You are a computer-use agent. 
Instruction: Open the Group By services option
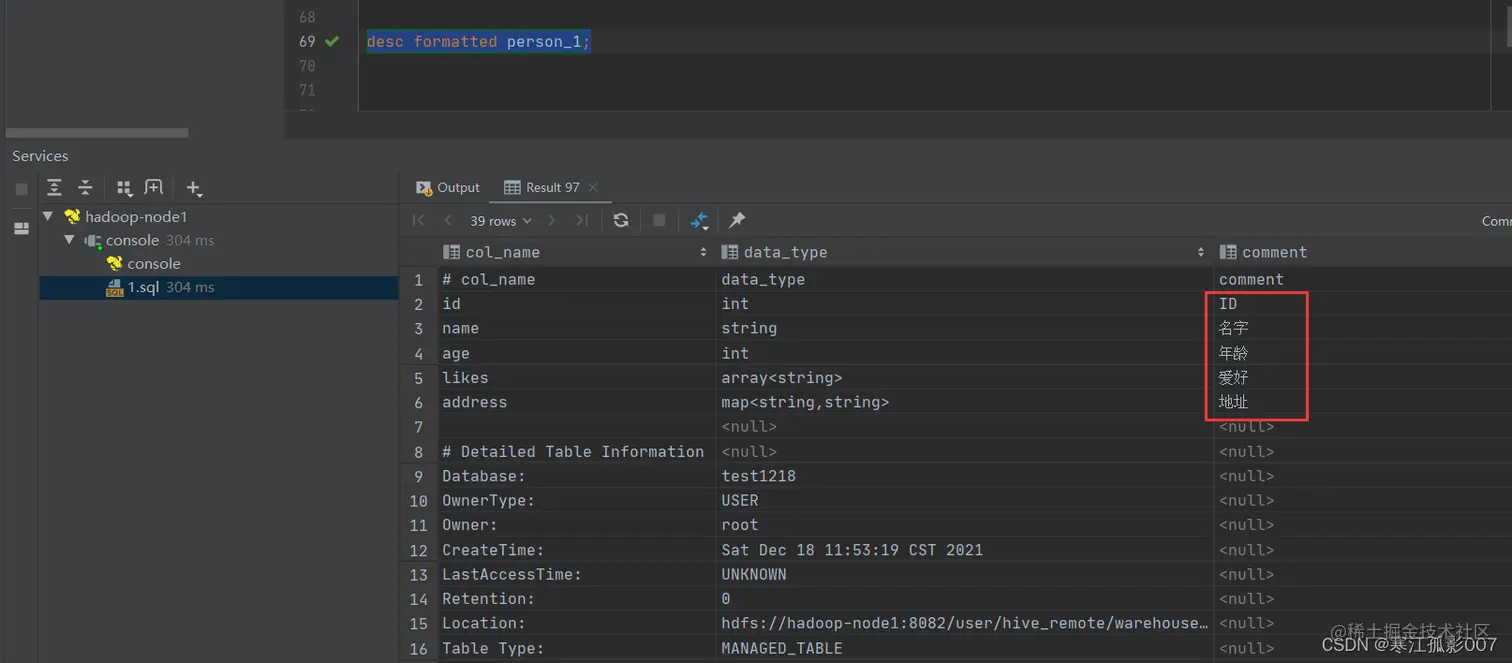[124, 188]
